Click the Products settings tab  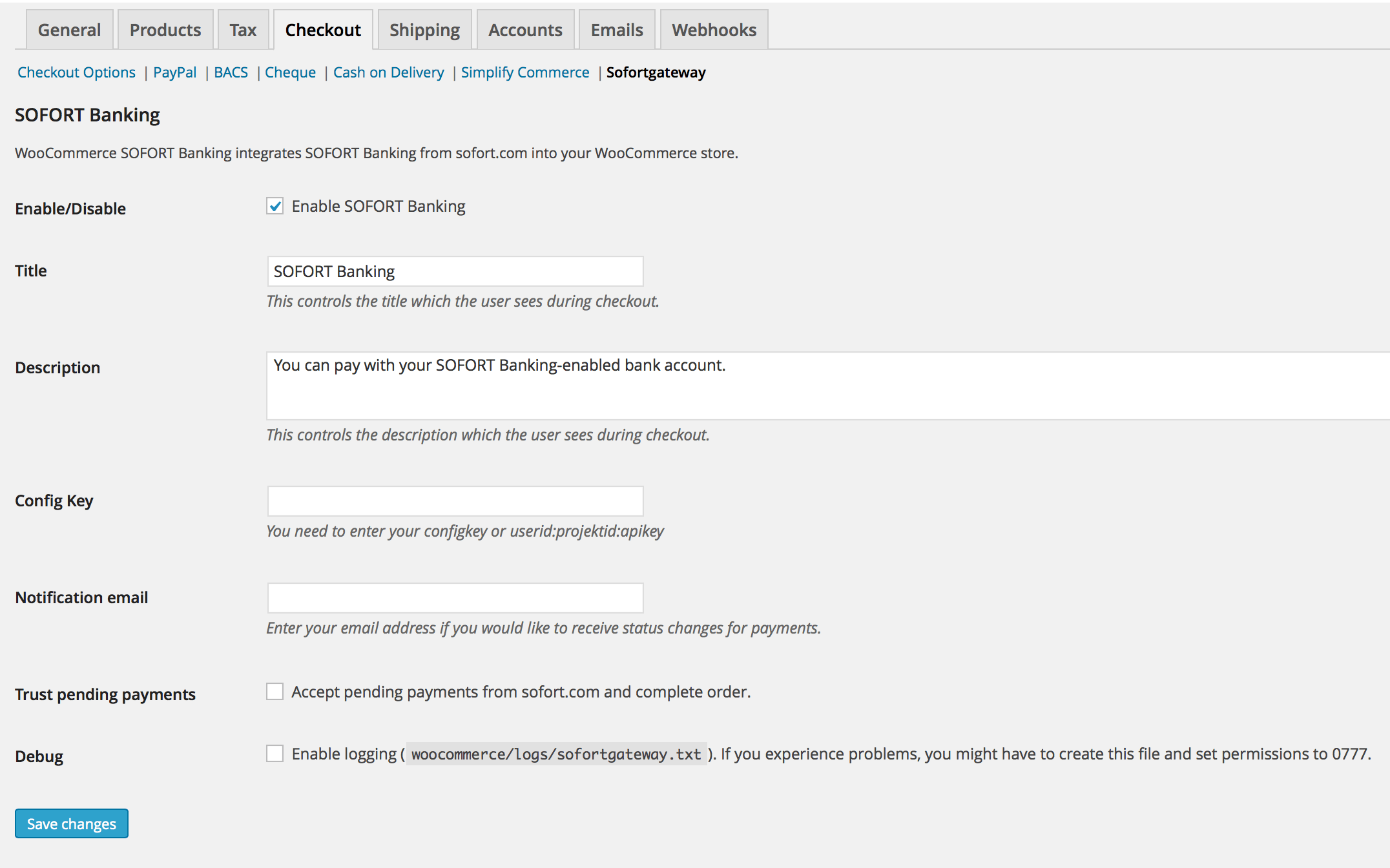click(x=165, y=30)
